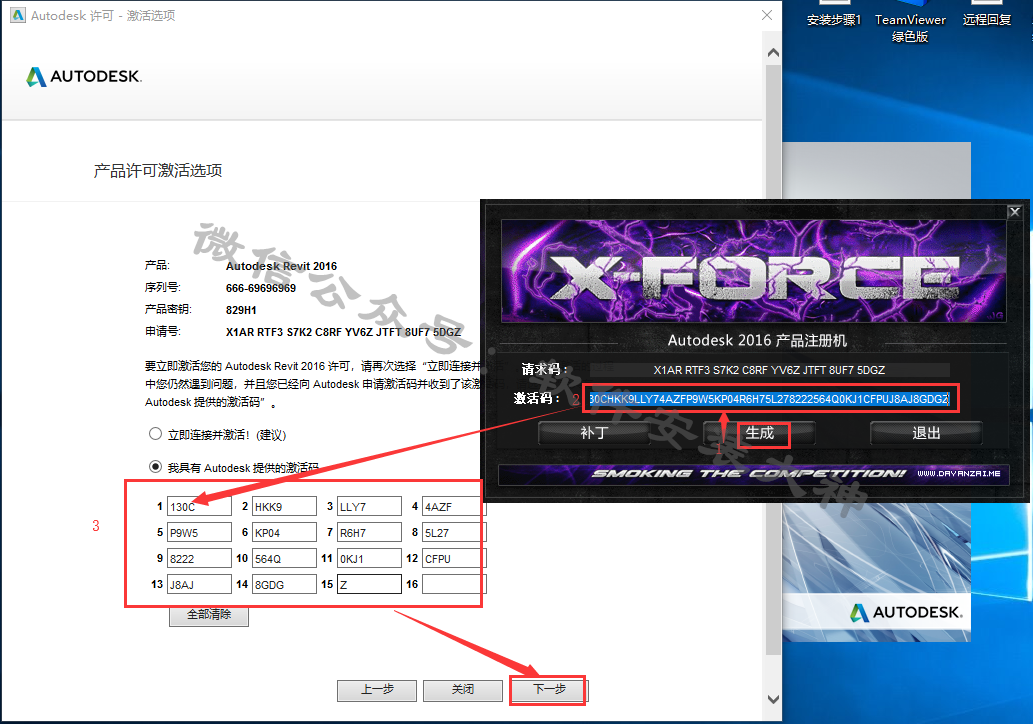Screen dimensions: 1033x724
Task: Click the serial number 666-69696969
Action: click(261, 288)
